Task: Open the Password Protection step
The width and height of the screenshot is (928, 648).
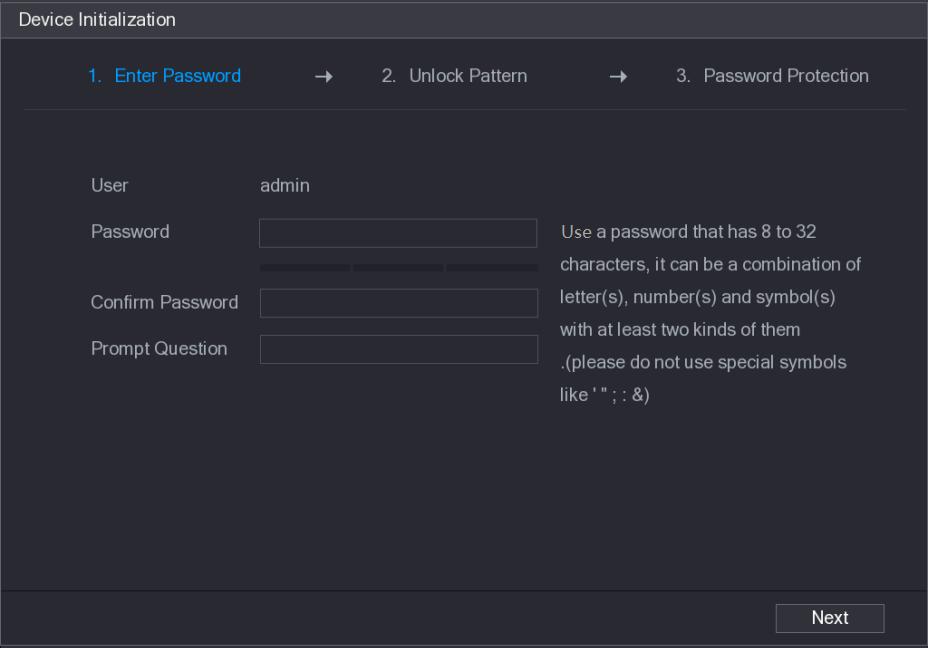Action: [772, 76]
